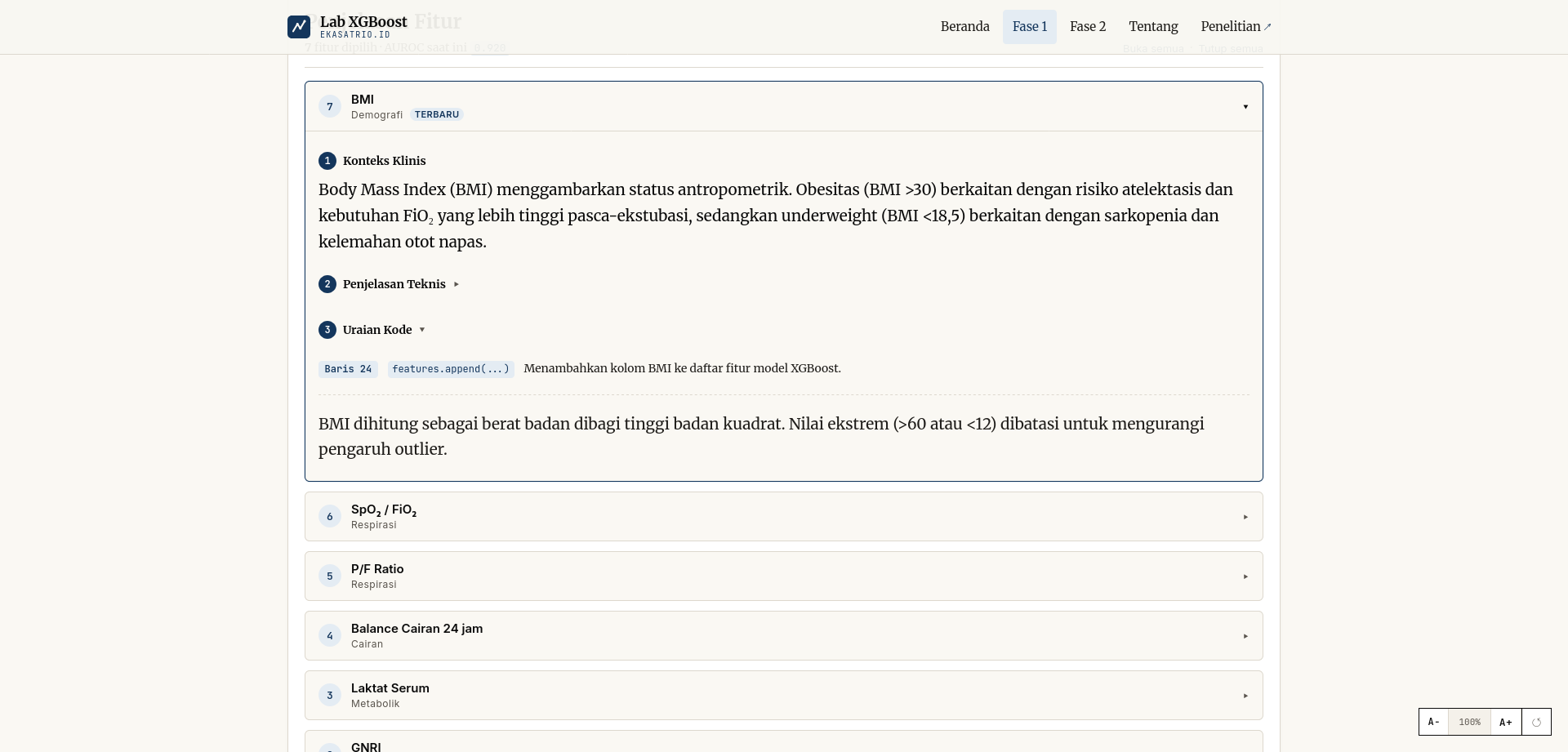Collapse the Uraian Kode section
Image resolution: width=1568 pixels, height=752 pixels.
click(x=384, y=330)
